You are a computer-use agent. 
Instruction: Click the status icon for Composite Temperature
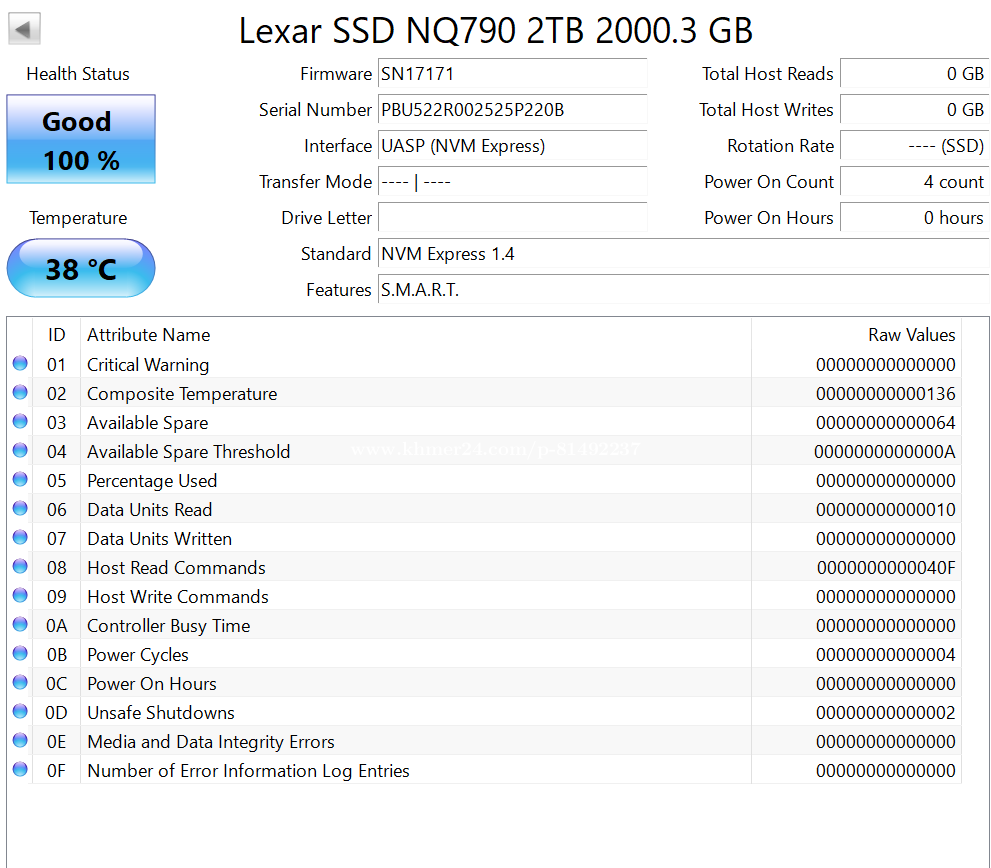click(20, 393)
